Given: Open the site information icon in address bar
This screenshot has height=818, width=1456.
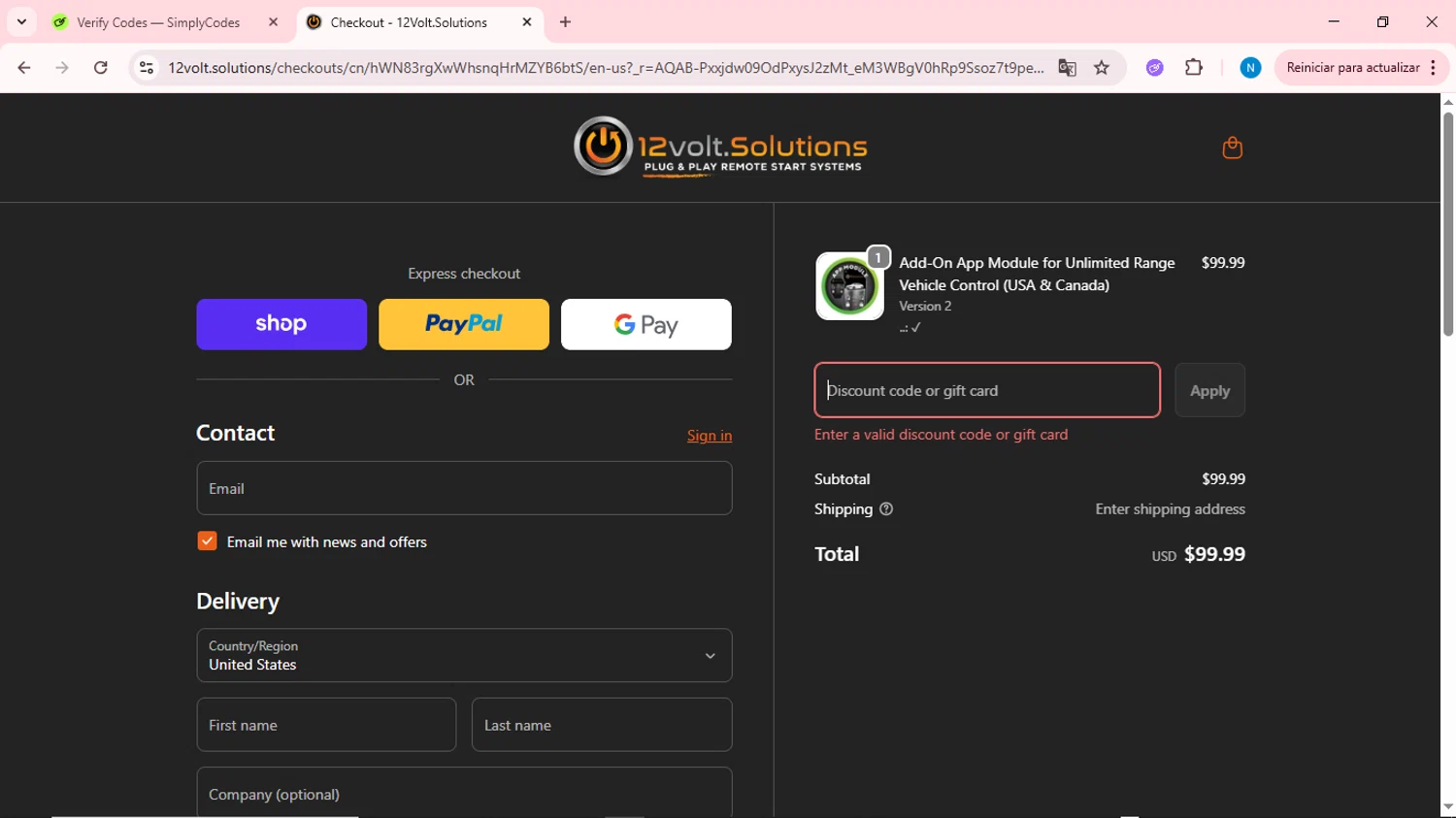Looking at the screenshot, I should (x=147, y=68).
